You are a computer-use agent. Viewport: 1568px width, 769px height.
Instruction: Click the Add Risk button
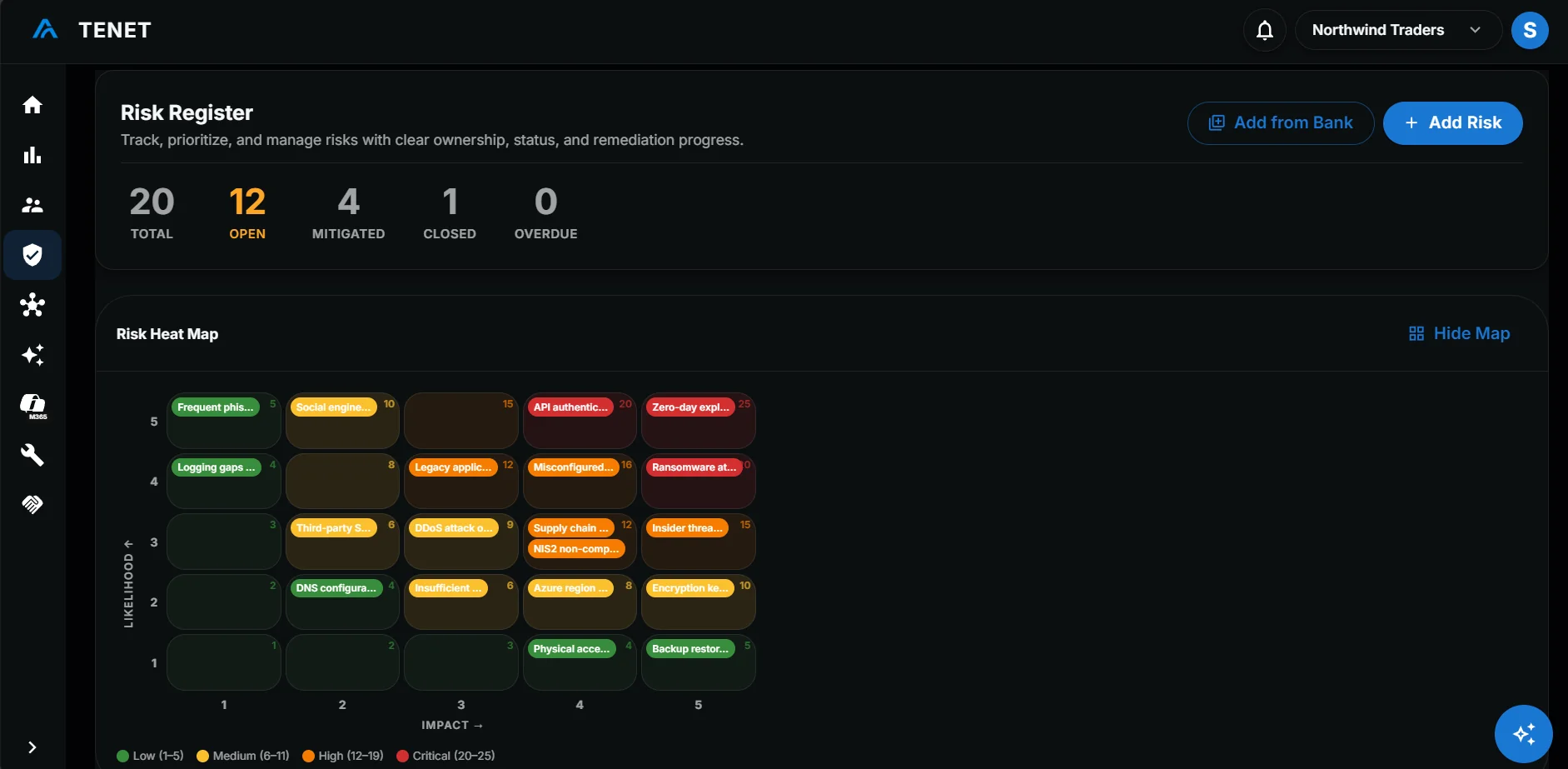(1452, 123)
